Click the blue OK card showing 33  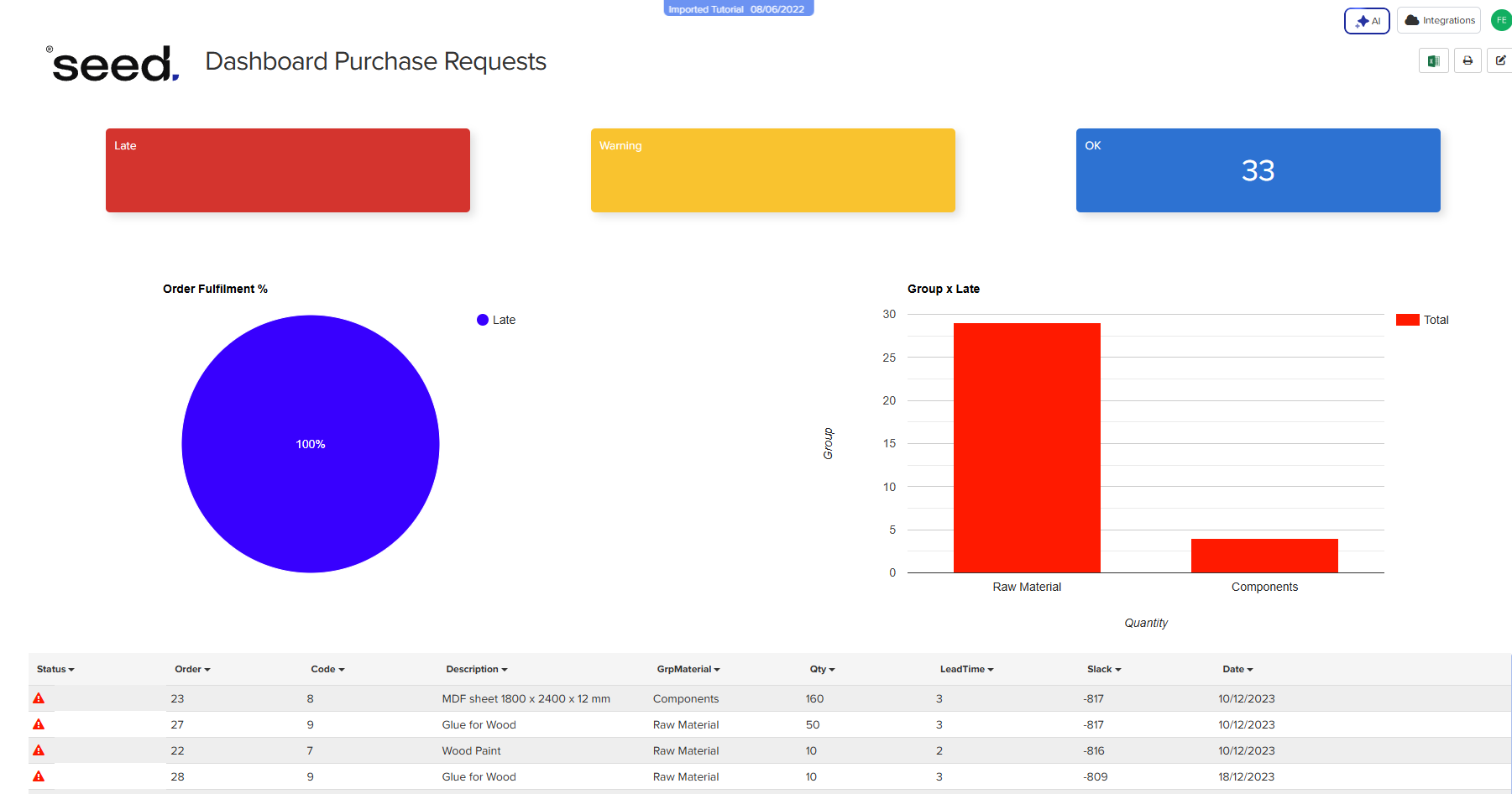[x=1258, y=170]
